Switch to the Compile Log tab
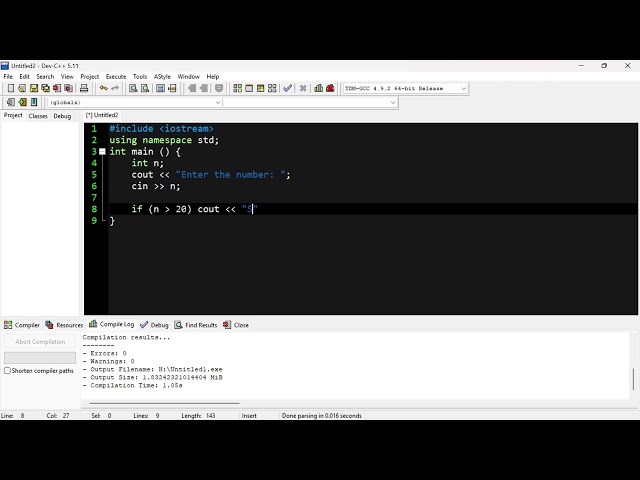This screenshot has width=640, height=480. coord(112,324)
